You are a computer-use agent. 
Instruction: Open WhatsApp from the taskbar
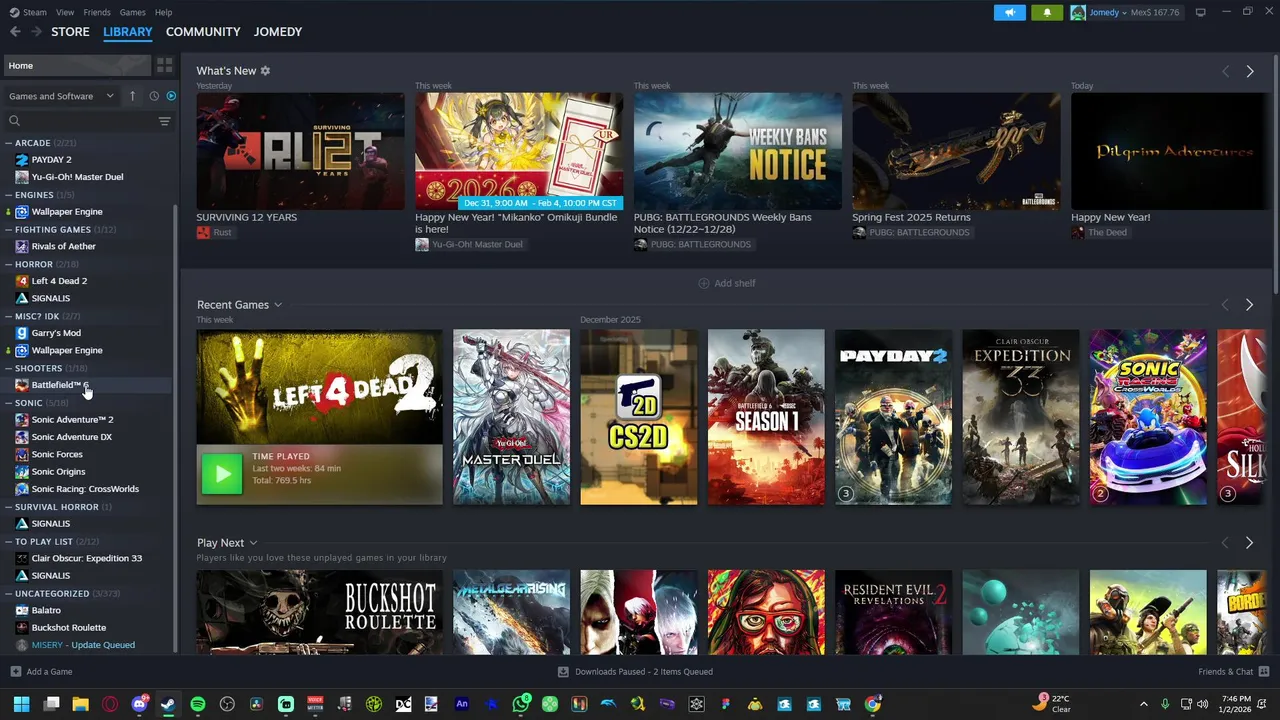(x=521, y=704)
